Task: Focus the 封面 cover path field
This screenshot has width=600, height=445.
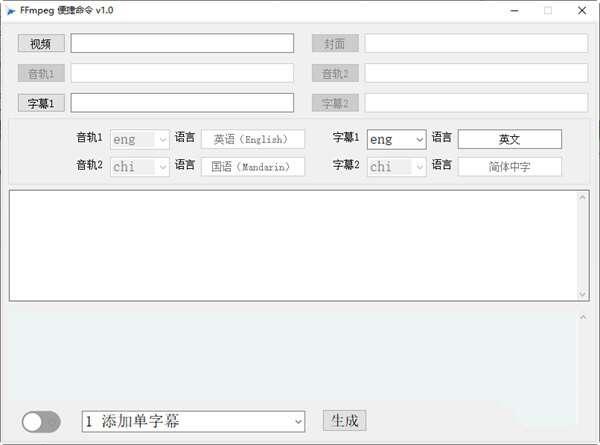Action: pos(476,43)
